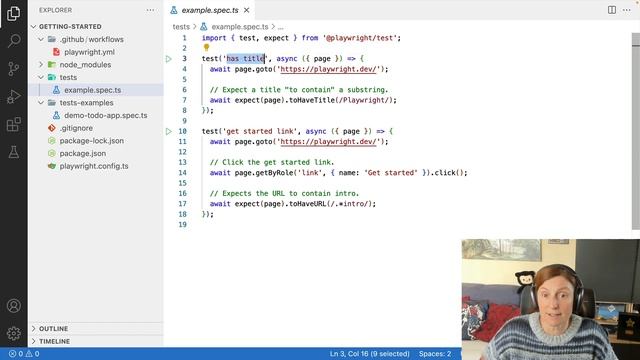The width and height of the screenshot is (640, 360).
Task: Click 'toHaveTitle' on line 7
Action: [312, 100]
